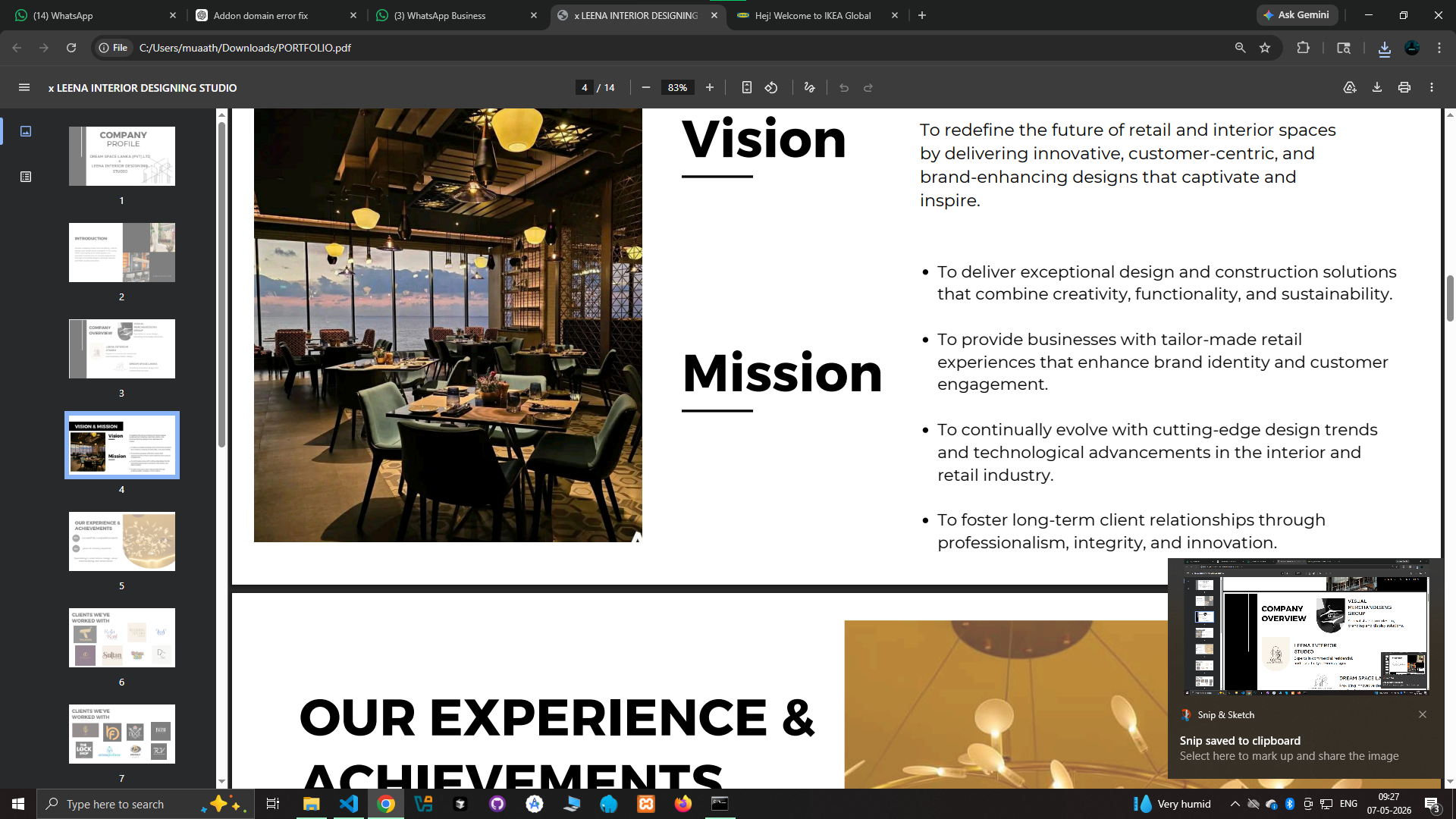The image size is (1456, 819).
Task: Select page 5 Experience & Achievements thumbnail
Action: tap(122, 541)
